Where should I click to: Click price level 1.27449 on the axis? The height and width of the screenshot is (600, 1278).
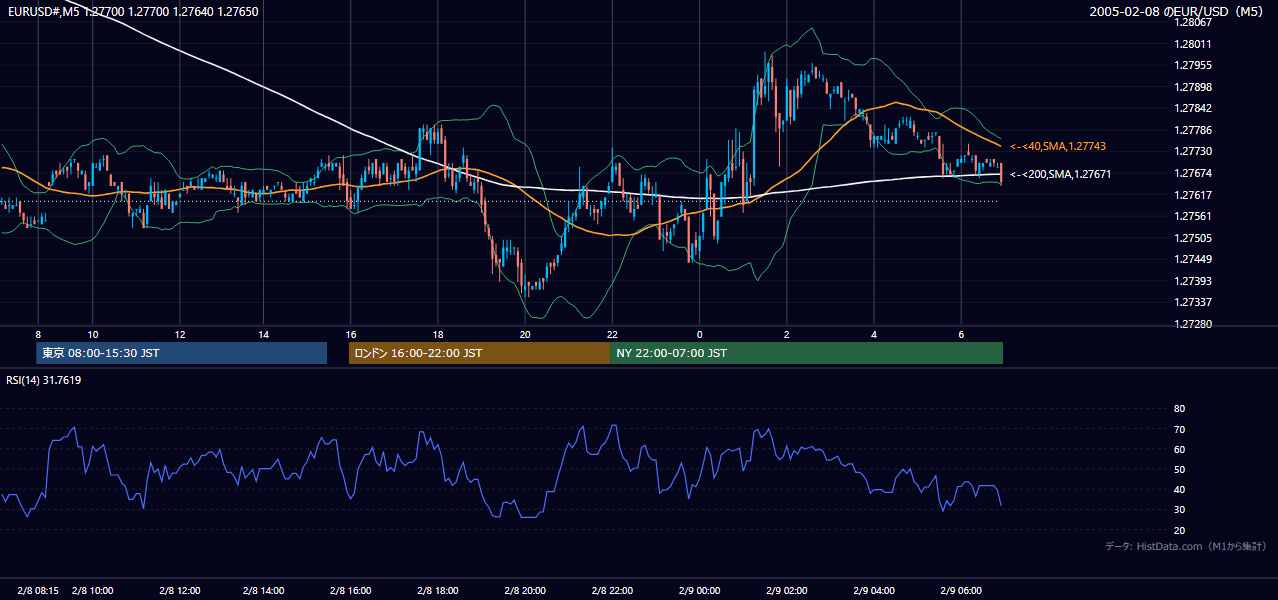[x=1193, y=259]
